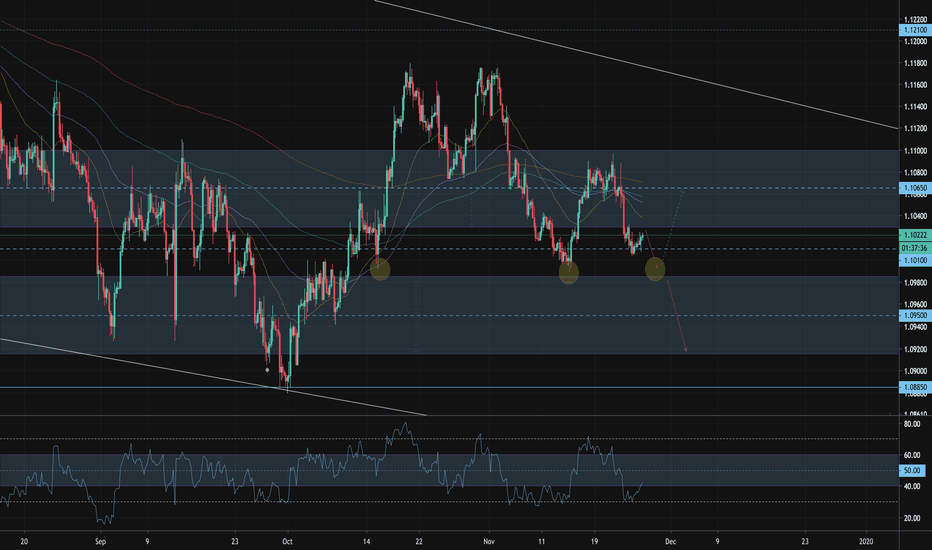Select the small white dot near October low
The image size is (932, 550).
coord(267,369)
